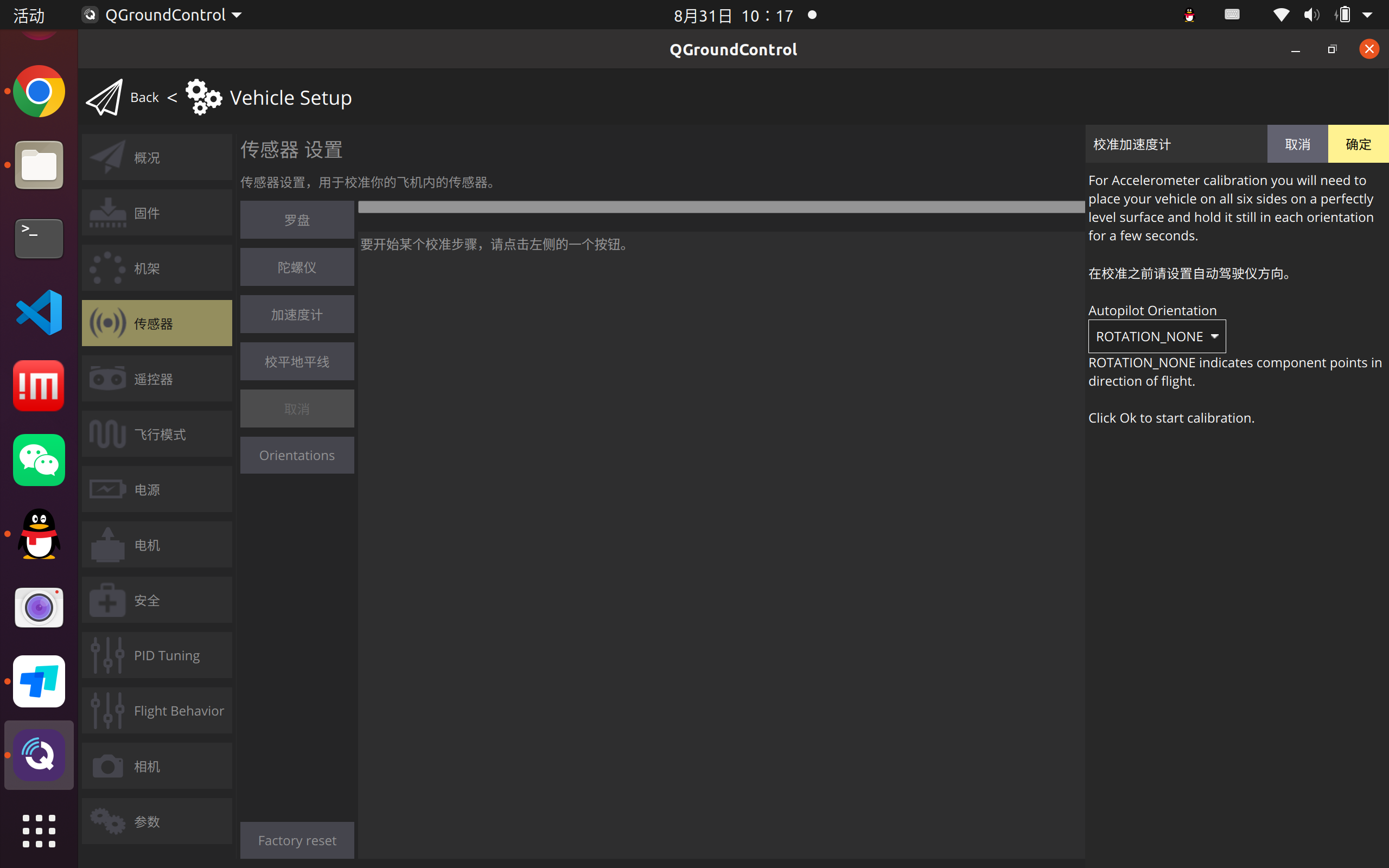Click the Factory reset button
Screen dimensions: 1389x868
[x=297, y=840]
